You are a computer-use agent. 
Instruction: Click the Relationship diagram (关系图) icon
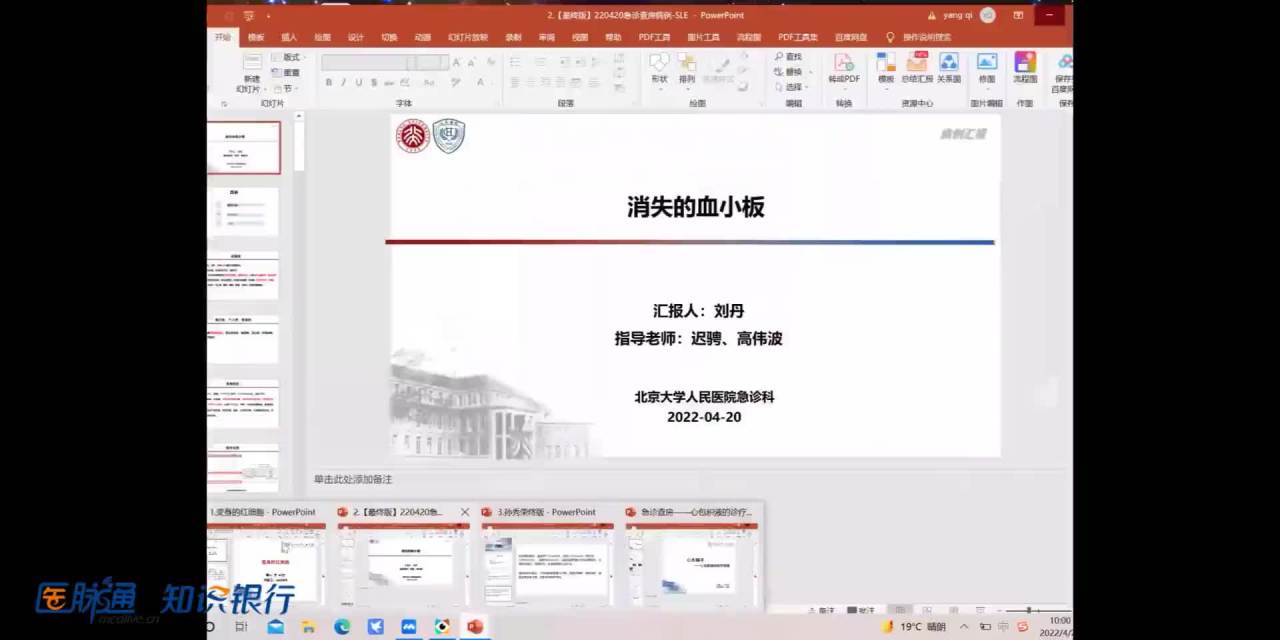[949, 64]
